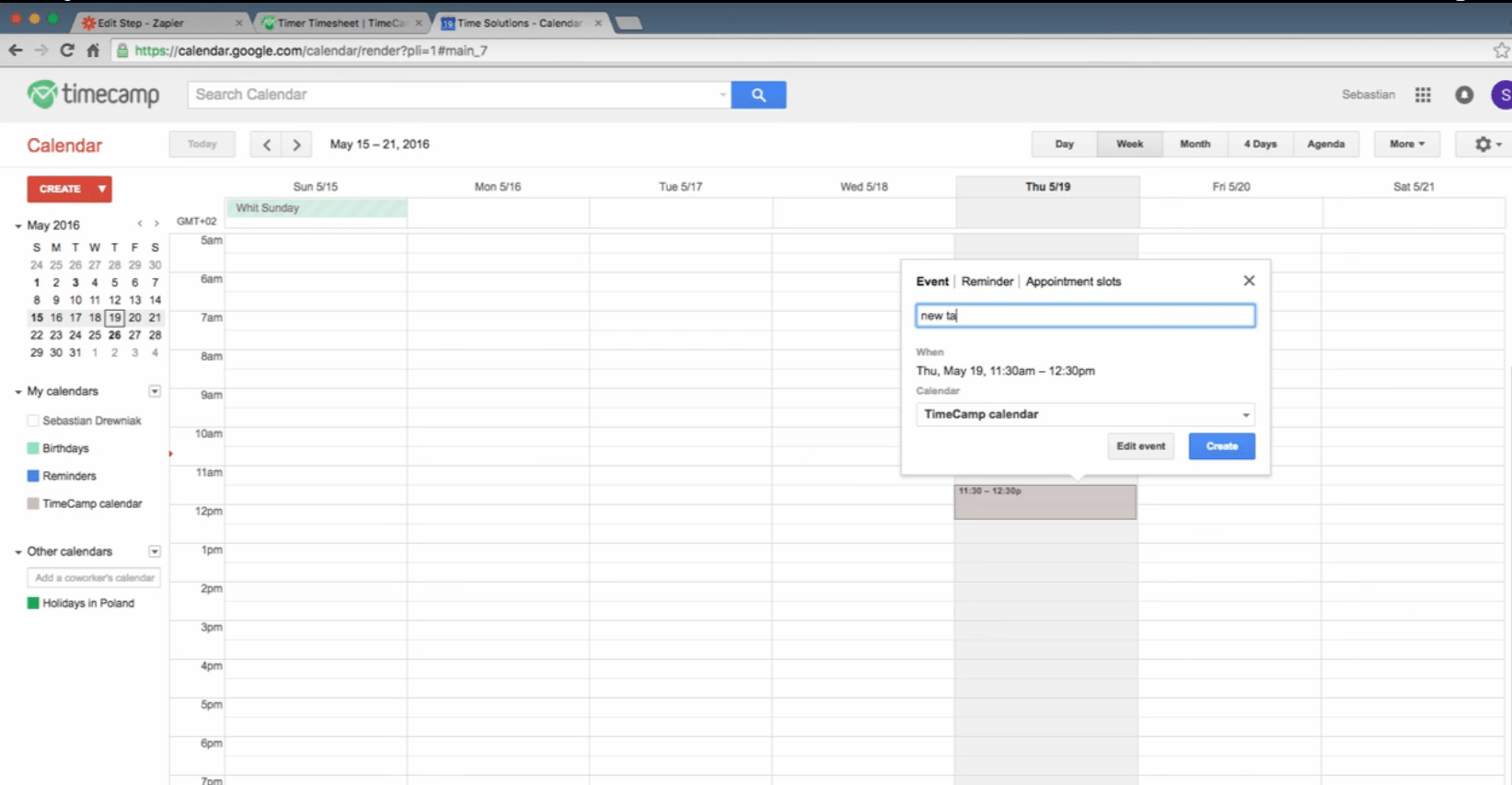Viewport: 1512px width, 785px height.
Task: Reload the page with refresh icon
Action: click(x=67, y=51)
